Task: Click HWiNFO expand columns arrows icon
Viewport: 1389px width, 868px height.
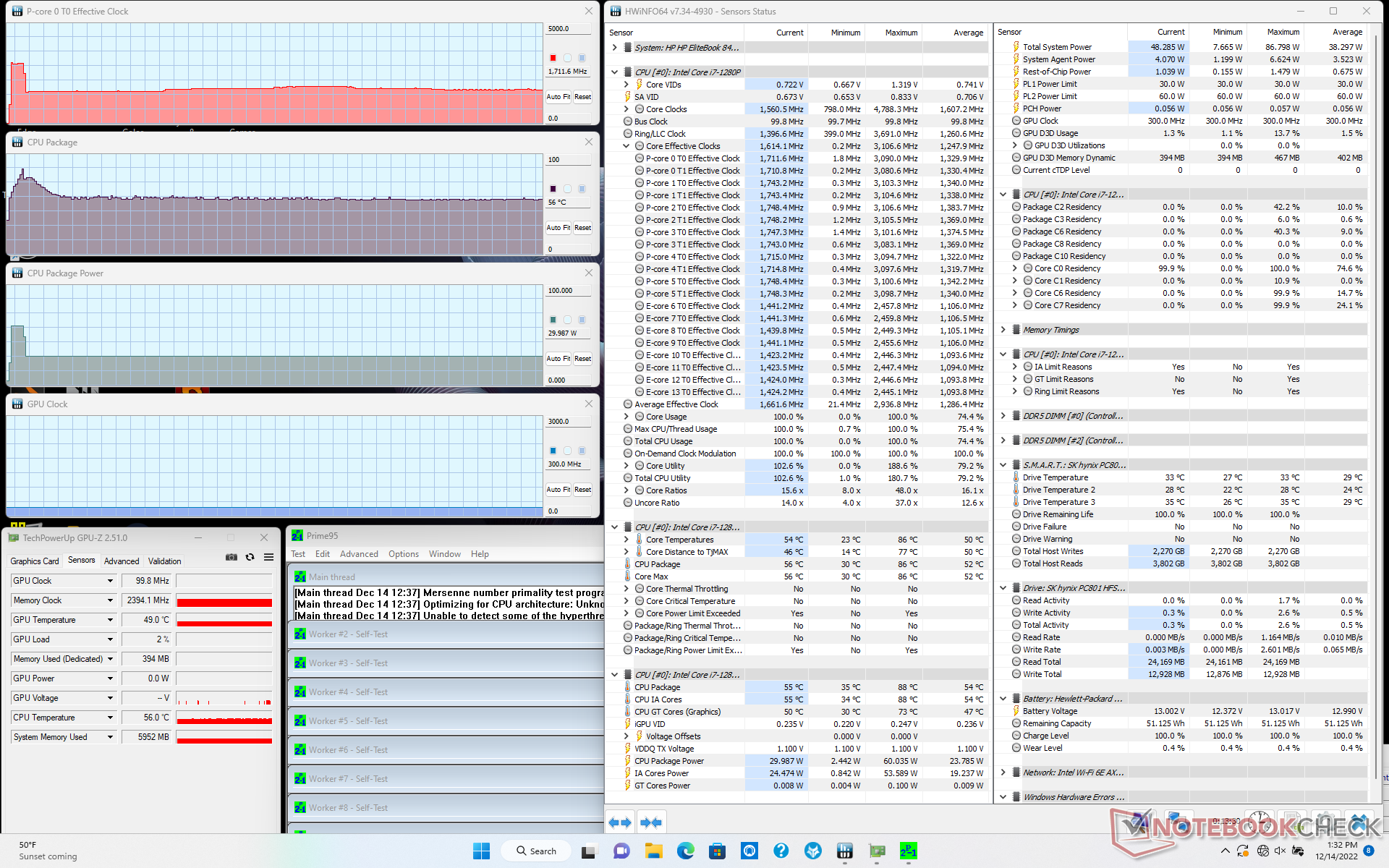Action: [620, 822]
